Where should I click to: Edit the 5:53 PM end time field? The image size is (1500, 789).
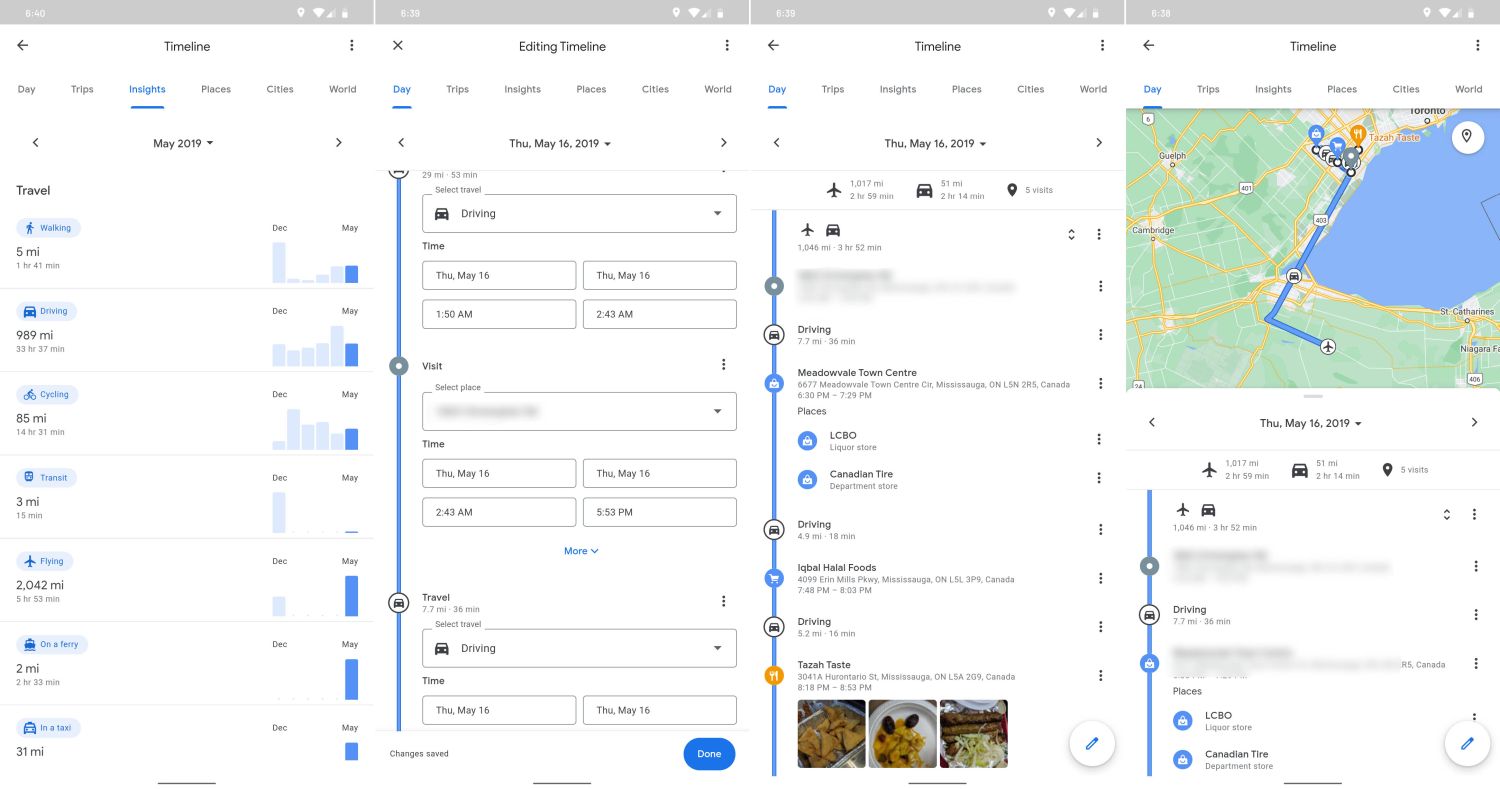(659, 512)
